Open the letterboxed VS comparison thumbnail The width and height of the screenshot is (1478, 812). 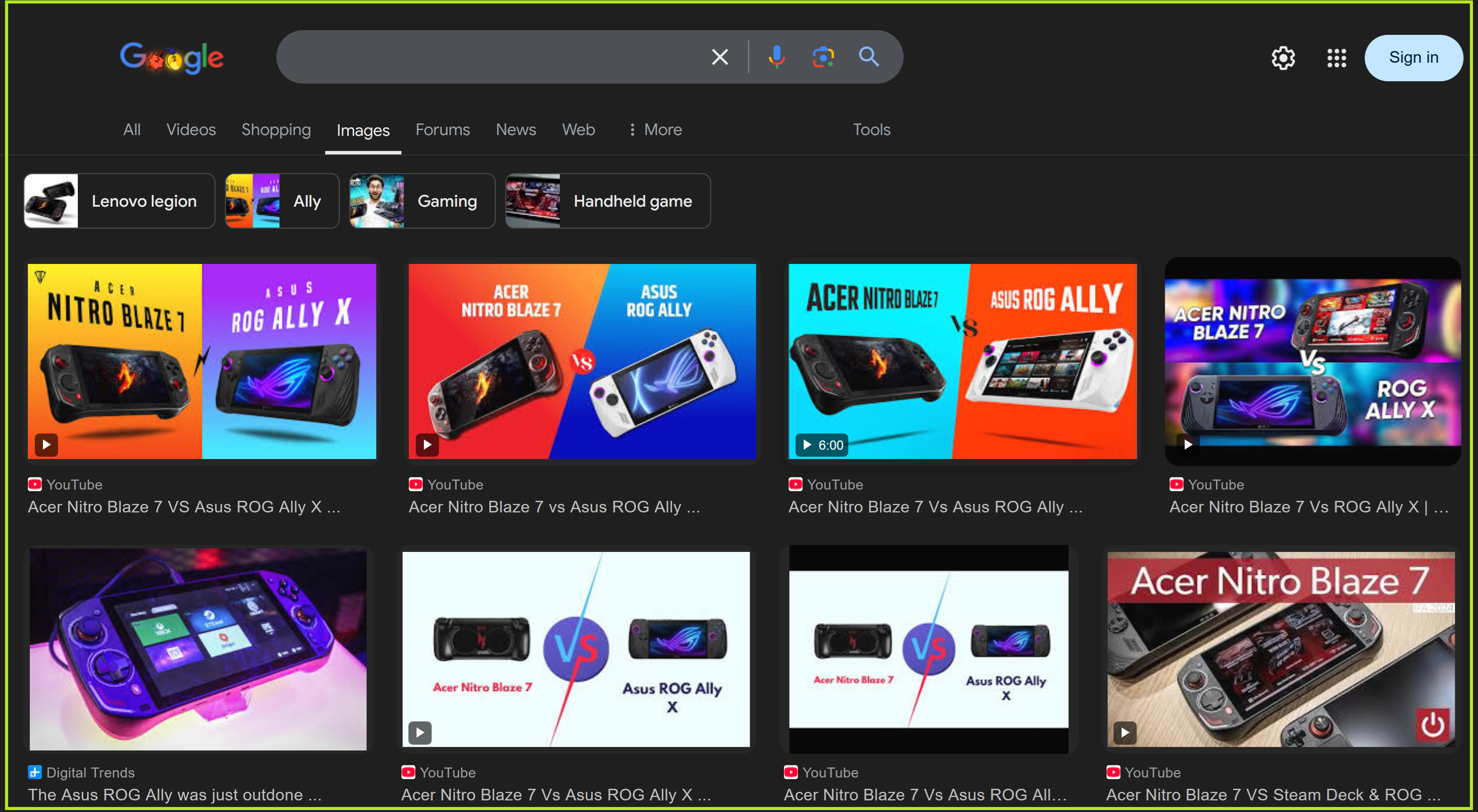click(x=928, y=649)
